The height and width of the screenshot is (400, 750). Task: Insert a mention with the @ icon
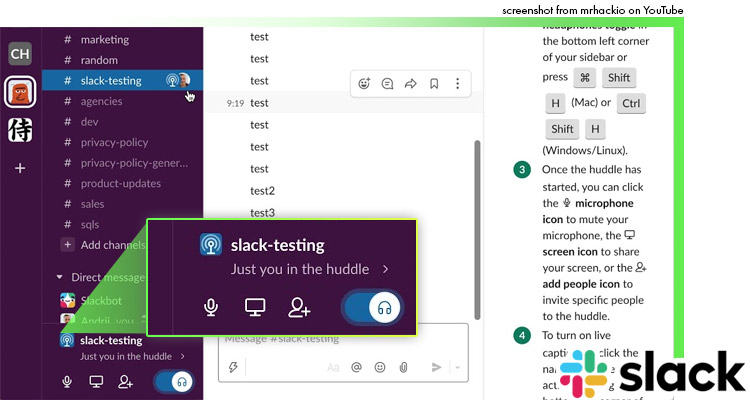coord(356,367)
